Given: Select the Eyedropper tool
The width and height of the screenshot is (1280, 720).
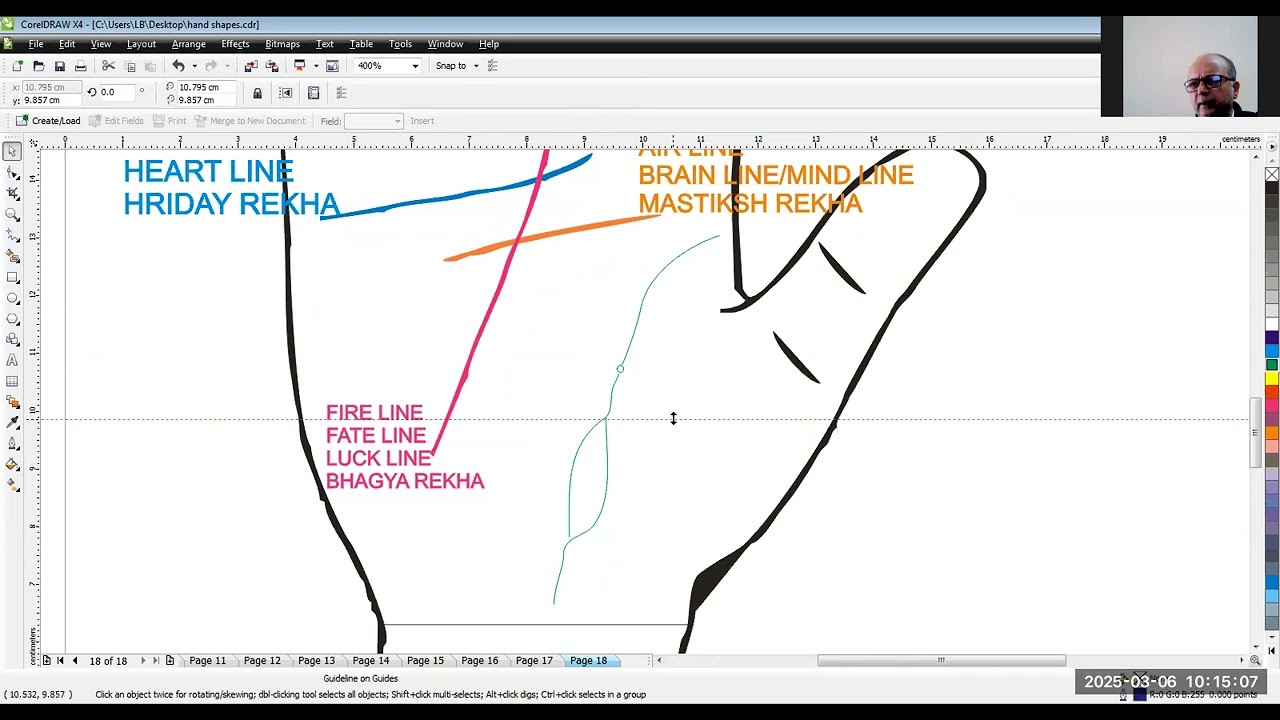Looking at the screenshot, I should click(12, 423).
